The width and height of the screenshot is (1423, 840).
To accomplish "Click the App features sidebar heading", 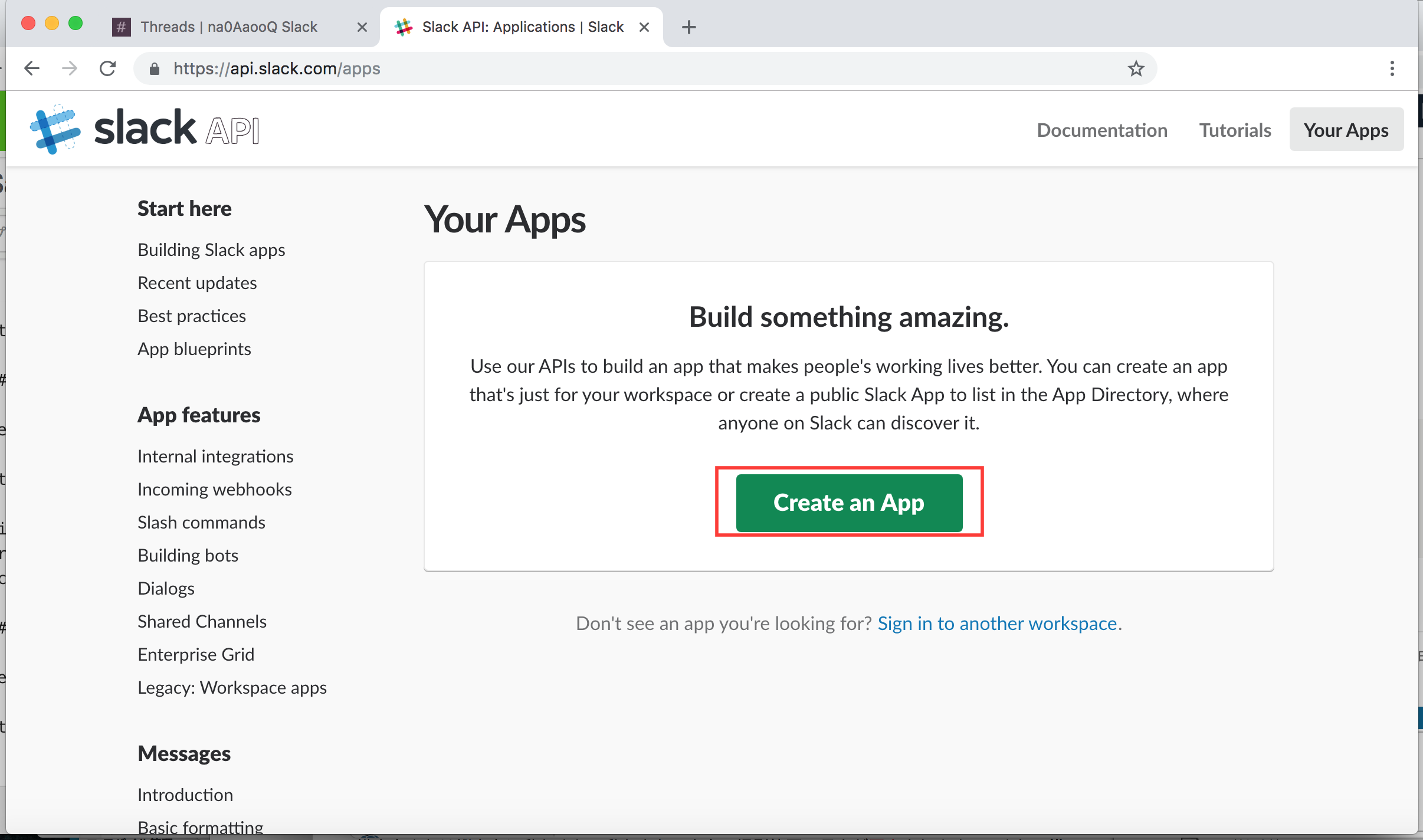I will tap(199, 415).
